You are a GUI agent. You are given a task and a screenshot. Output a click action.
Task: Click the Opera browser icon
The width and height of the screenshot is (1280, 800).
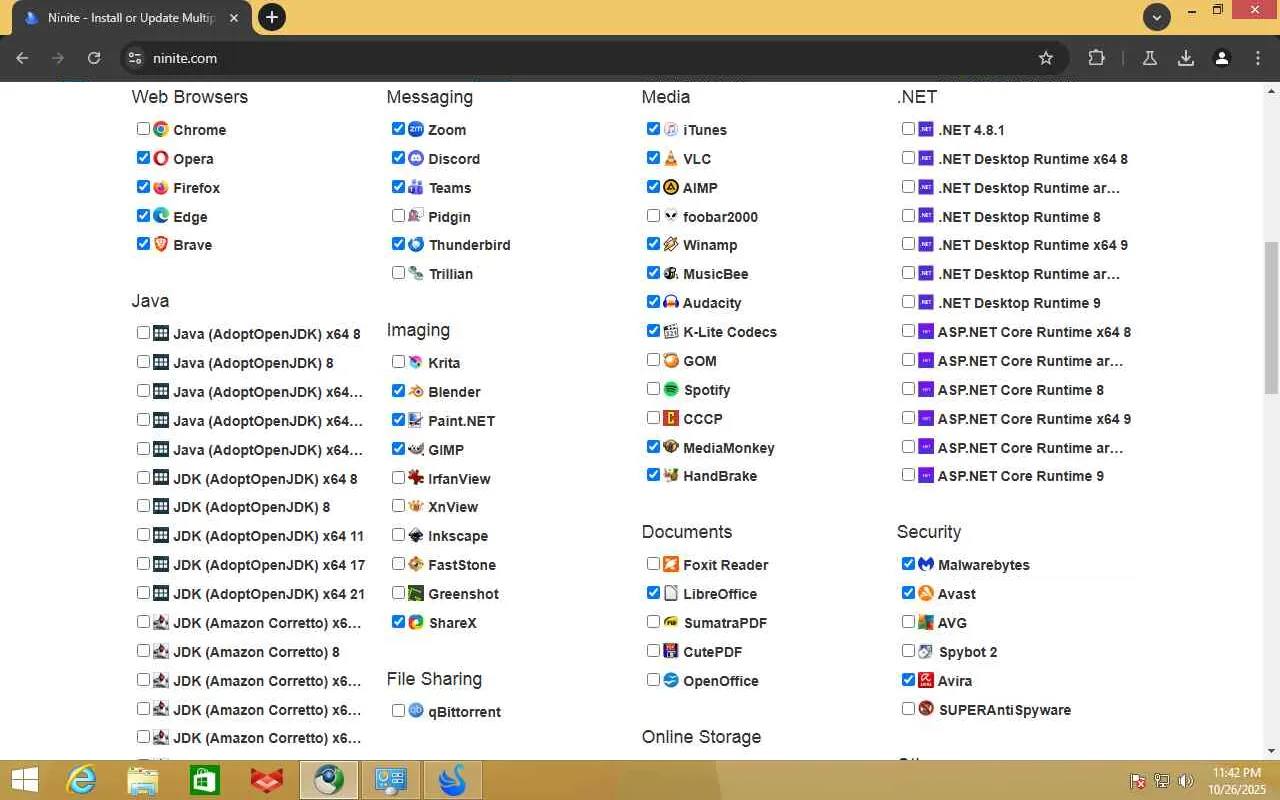pos(161,158)
